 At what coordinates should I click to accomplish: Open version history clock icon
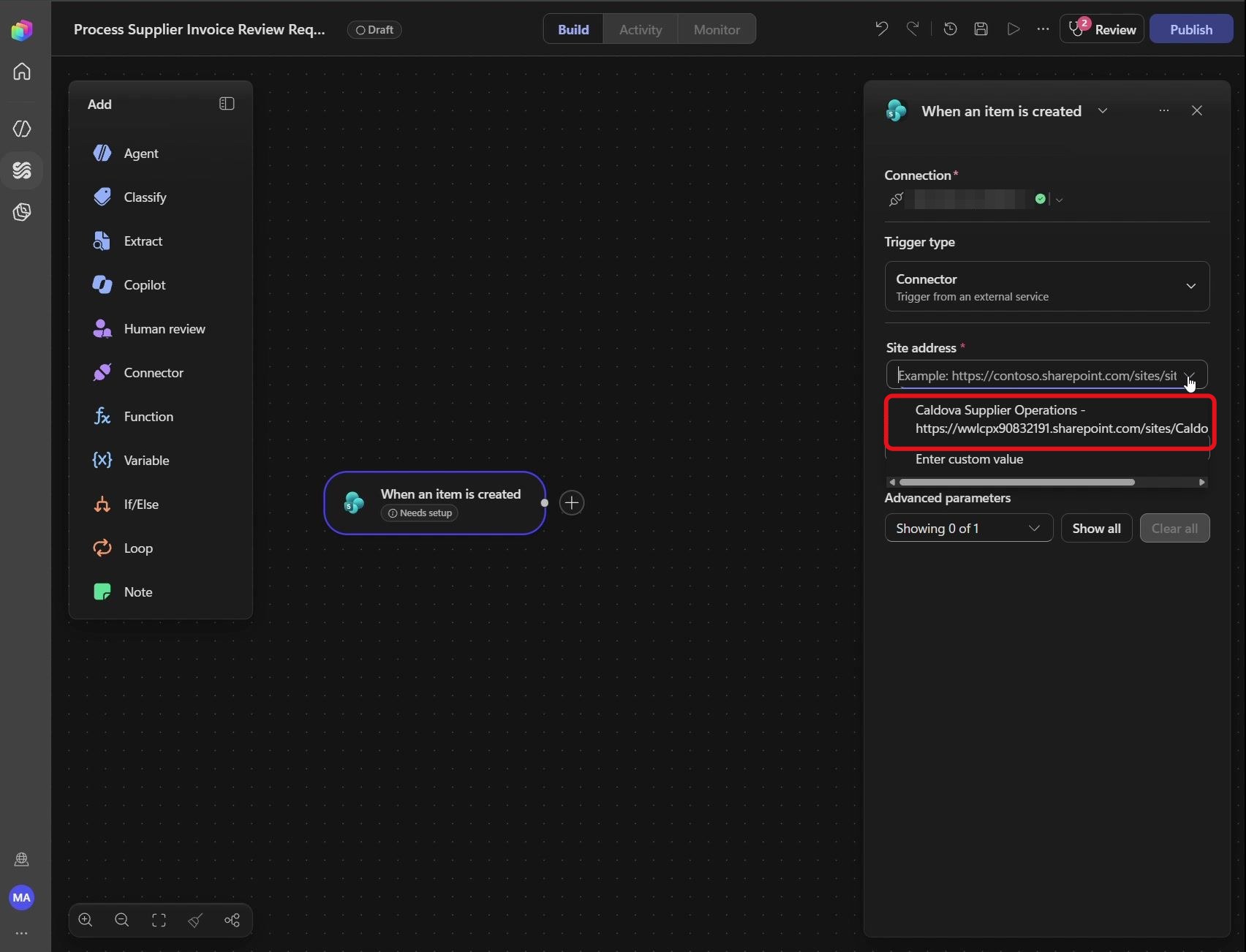950,29
